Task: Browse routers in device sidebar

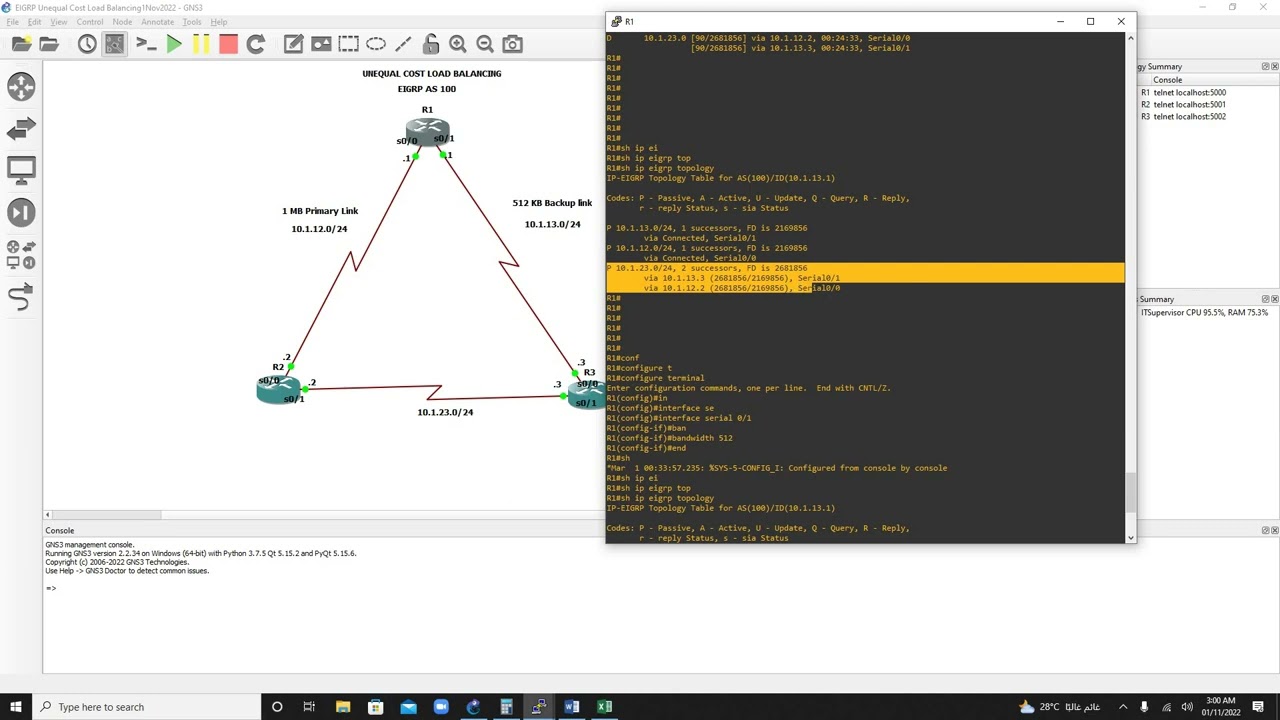Action: coord(21,86)
